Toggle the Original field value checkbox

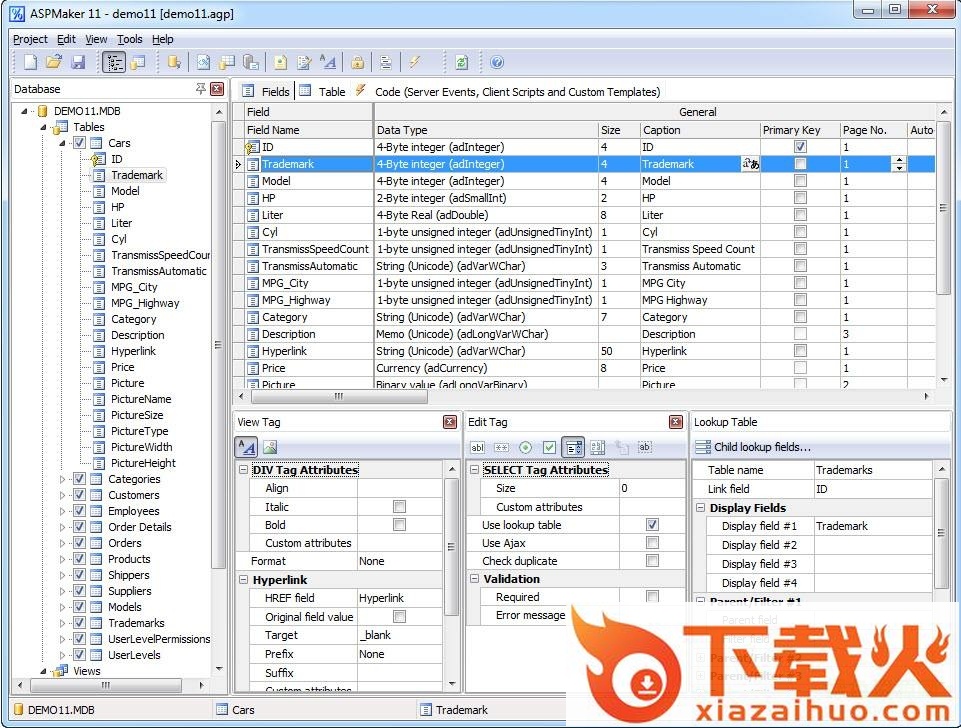click(x=399, y=616)
